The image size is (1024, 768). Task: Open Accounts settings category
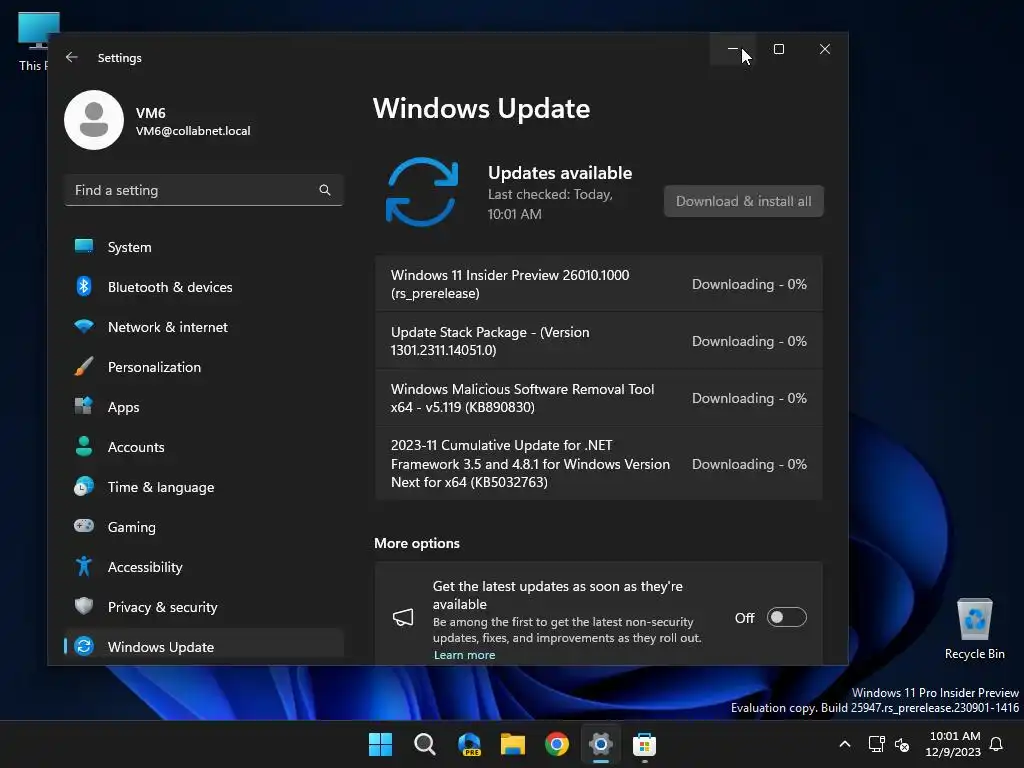pyautogui.click(x=204, y=447)
